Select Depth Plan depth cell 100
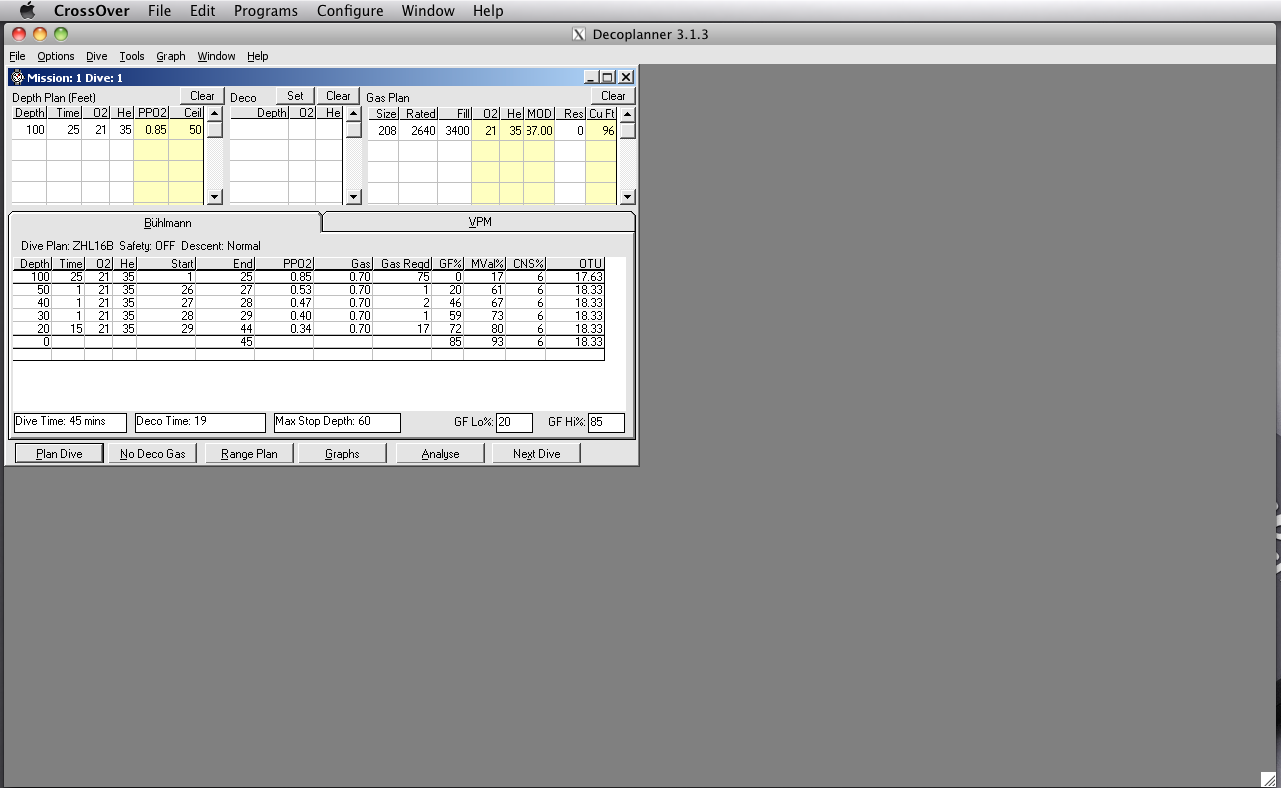1281x788 pixels. pyautogui.click(x=29, y=130)
